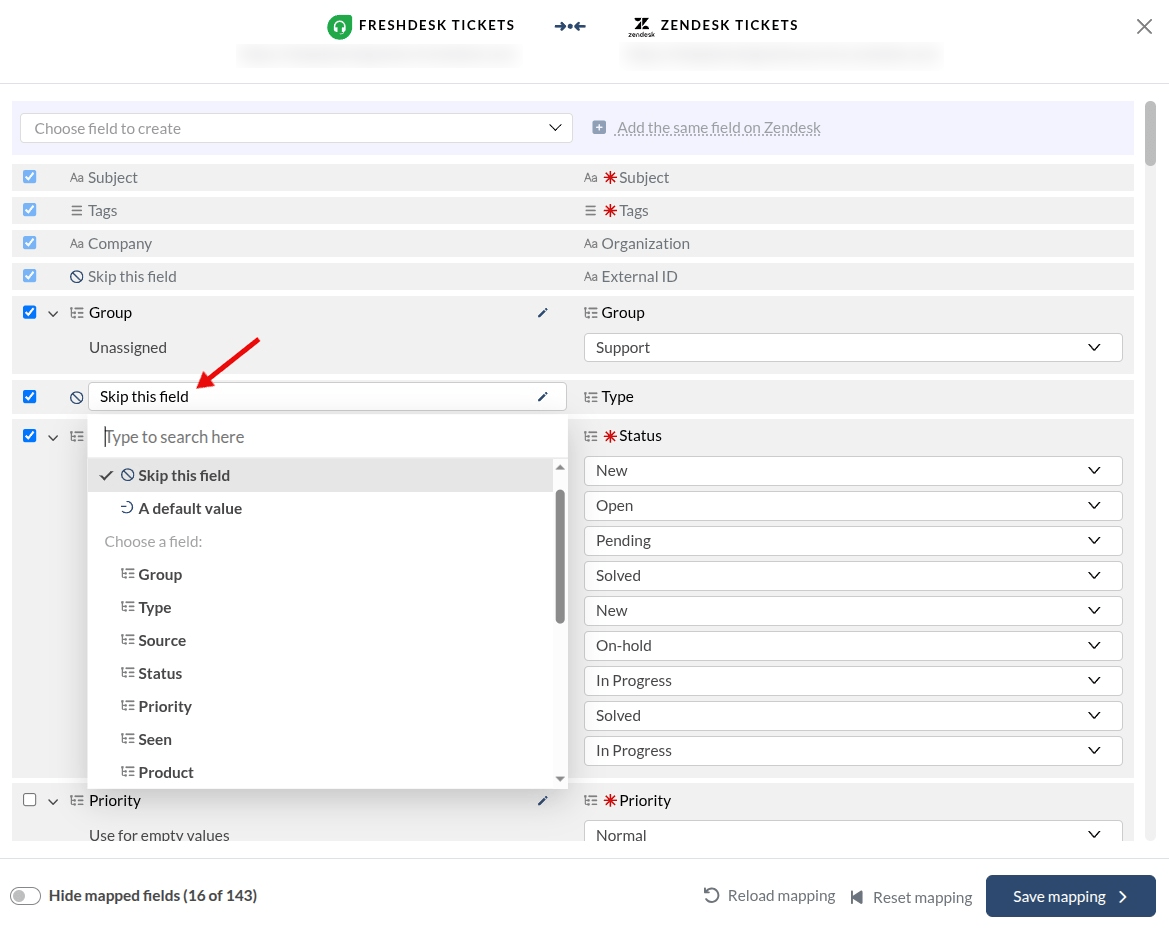The image size is (1169, 929).
Task: Click the Aa icon beside Organization
Action: (590, 244)
